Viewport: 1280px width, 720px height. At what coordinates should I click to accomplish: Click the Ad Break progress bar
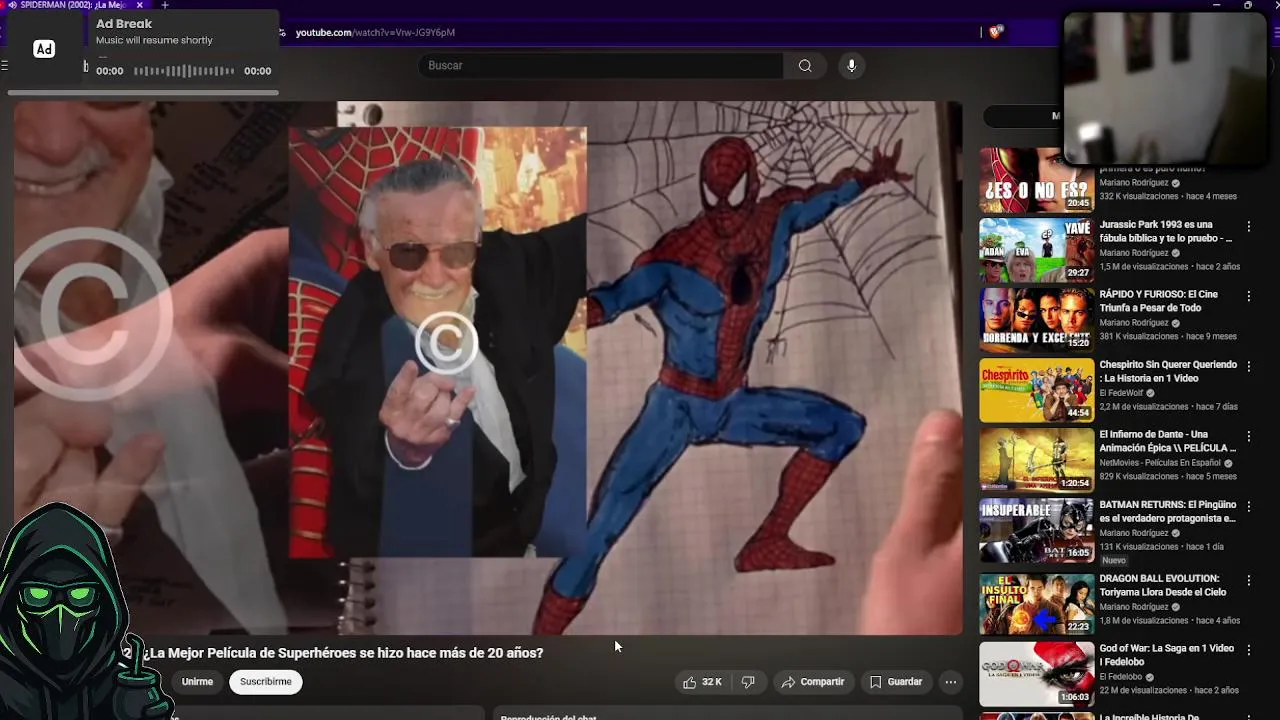point(143,93)
